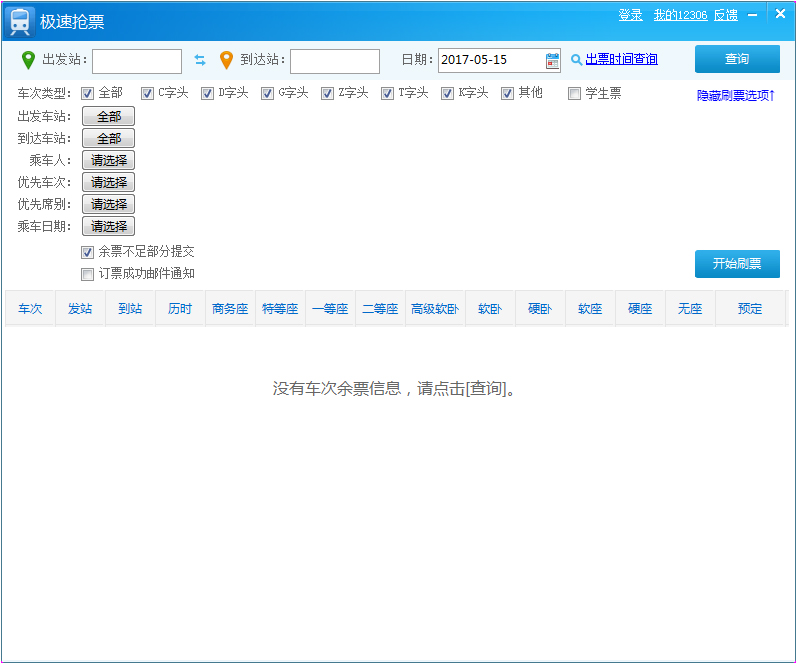Toggle the 全部 train type checkbox

[88, 94]
